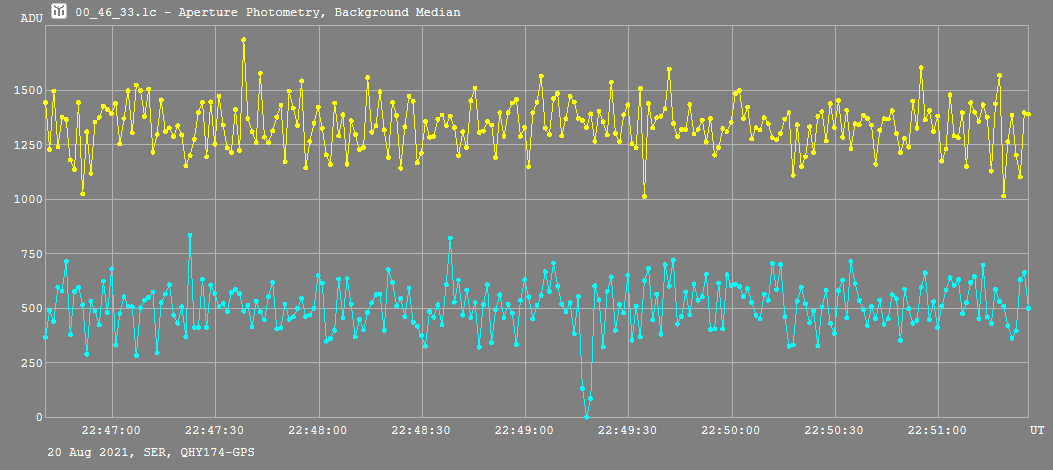Click the 22:50:30 time axis label
The height and width of the screenshot is (470, 1053).
(833, 430)
